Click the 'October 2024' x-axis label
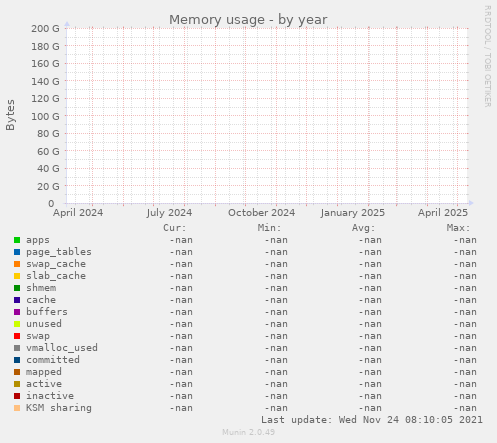 click(262, 213)
